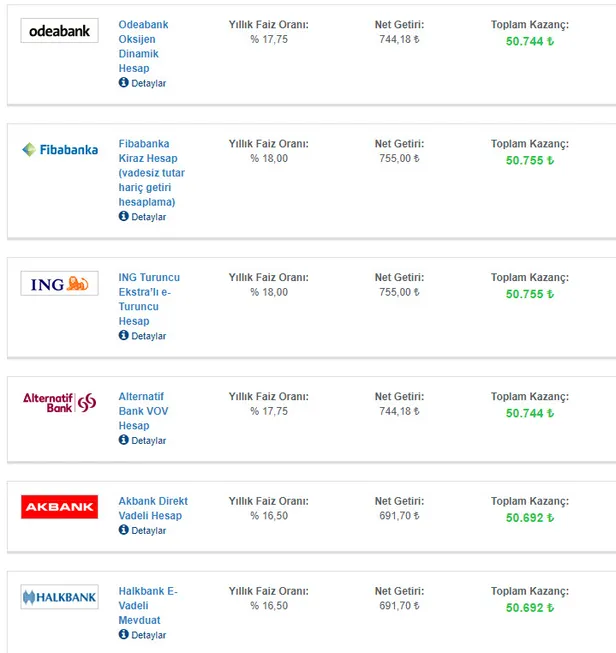Click info icon under Fibabanka account
The width and height of the screenshot is (616, 653).
(124, 216)
